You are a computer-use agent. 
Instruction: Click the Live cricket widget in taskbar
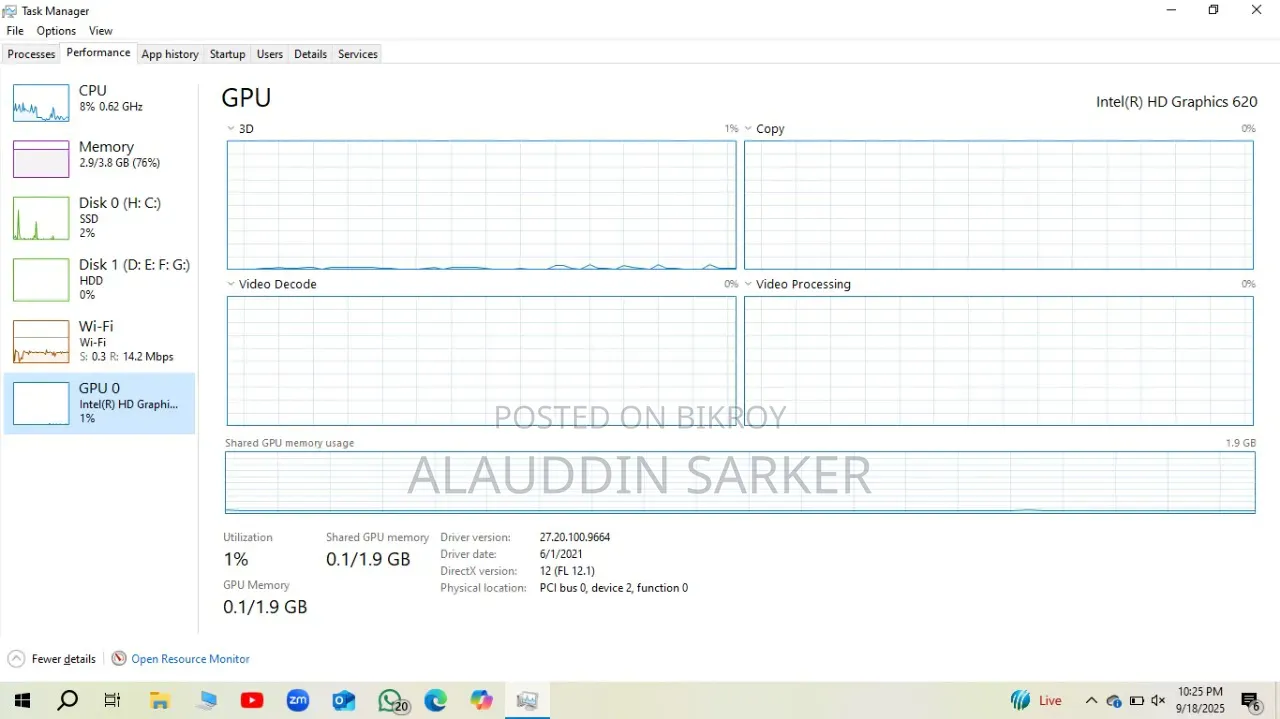click(1036, 701)
